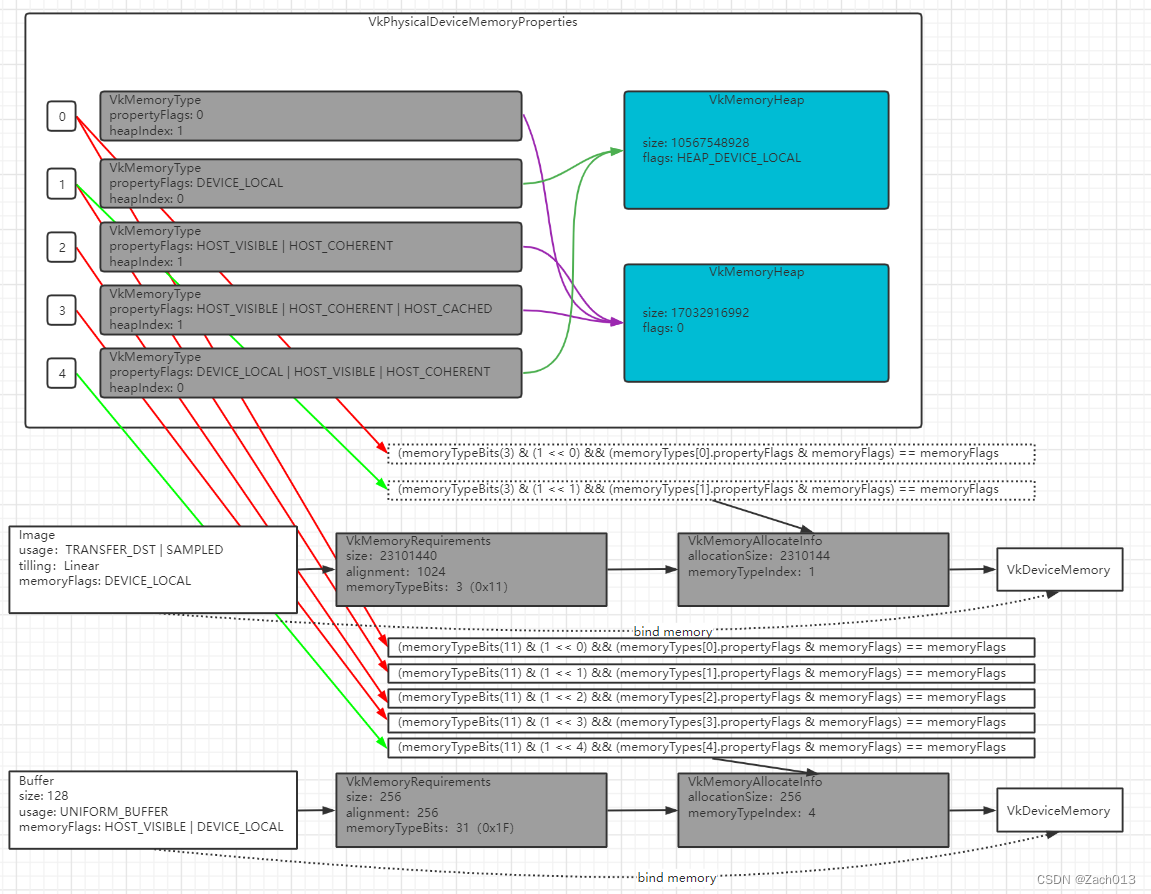This screenshot has width=1151, height=894.
Task: Toggle the HOST_VISIBLE | HOST_COHERENT memory type
Action: click(x=310, y=246)
